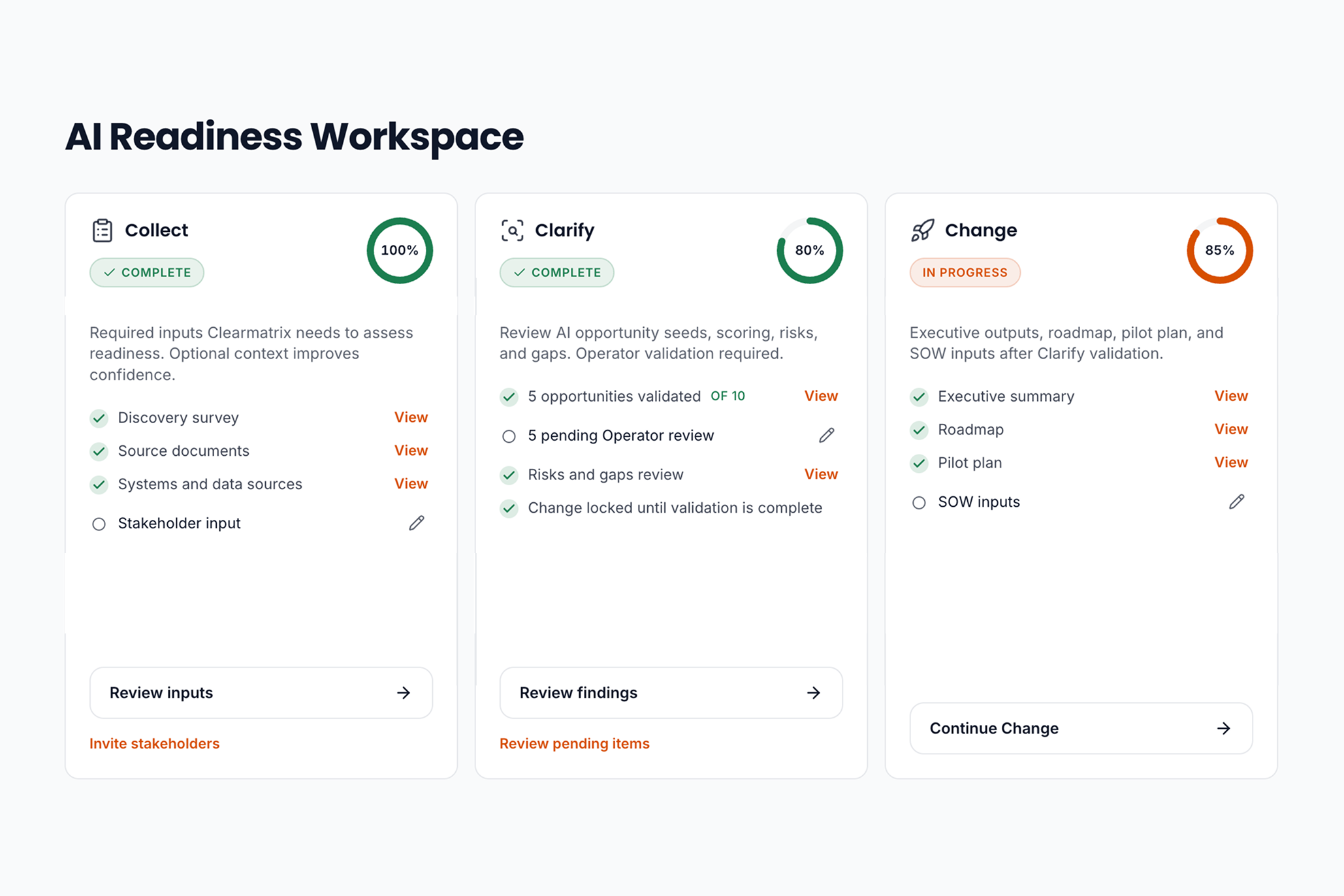This screenshot has height=896, width=1344.
Task: Click check icon beside Change locked until validation
Action: 509,508
